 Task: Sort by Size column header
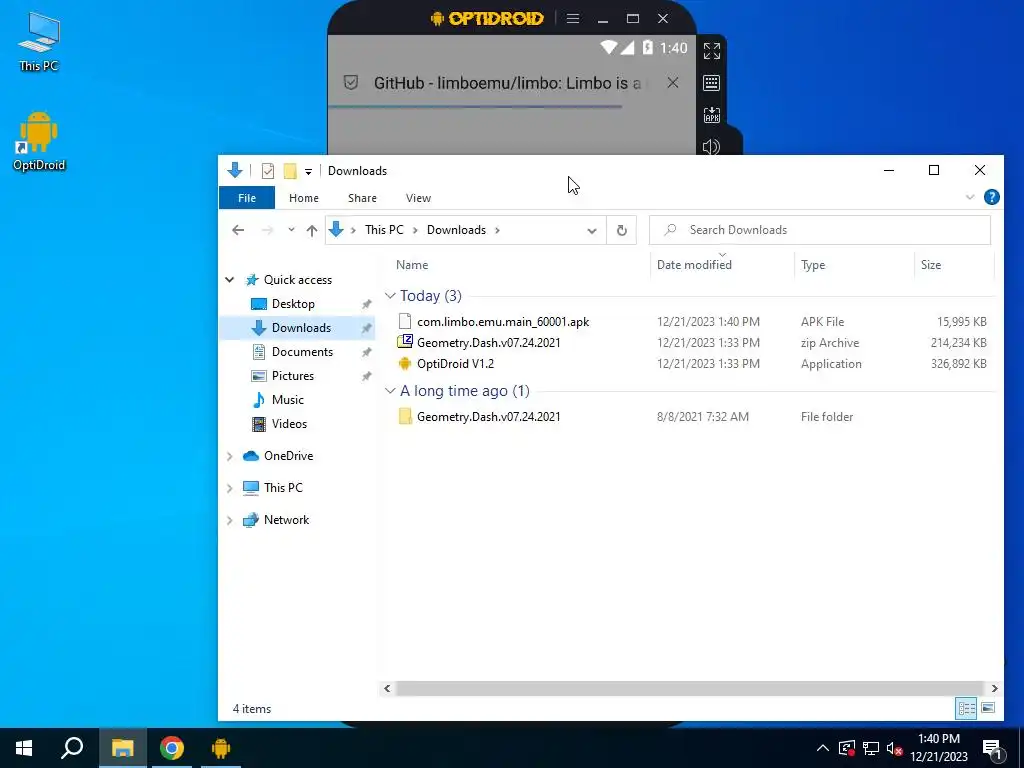pyautogui.click(x=931, y=264)
